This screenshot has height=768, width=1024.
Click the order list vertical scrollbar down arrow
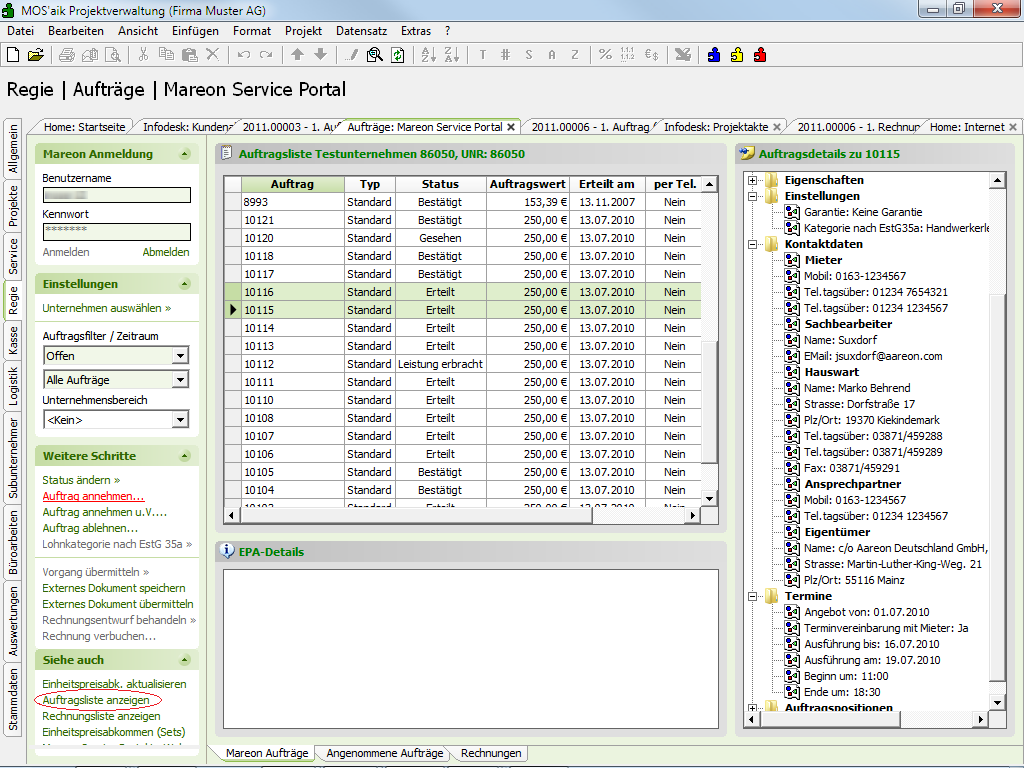tap(709, 498)
